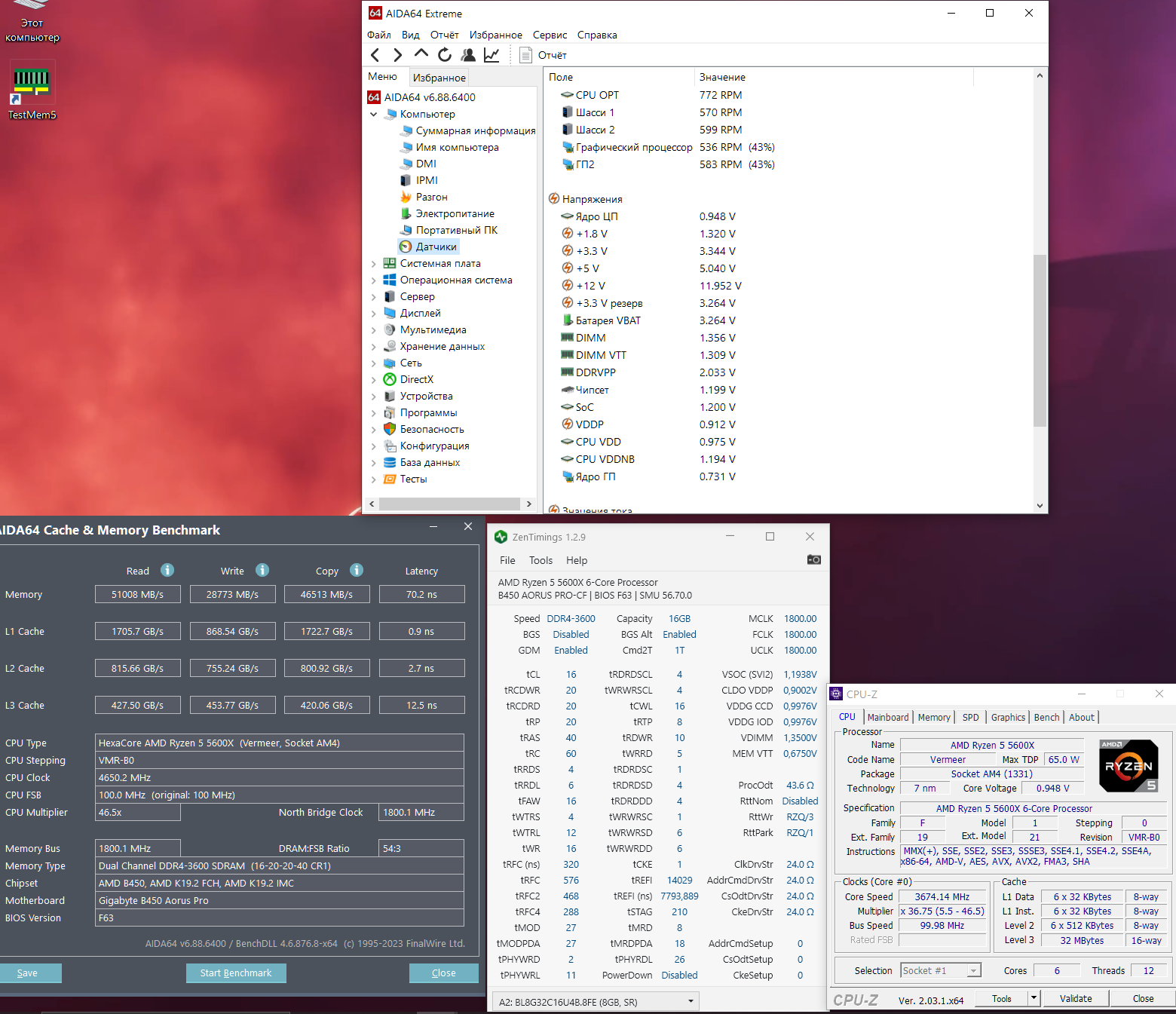Switch to the CPU-Z Mainboard tab

888,717
